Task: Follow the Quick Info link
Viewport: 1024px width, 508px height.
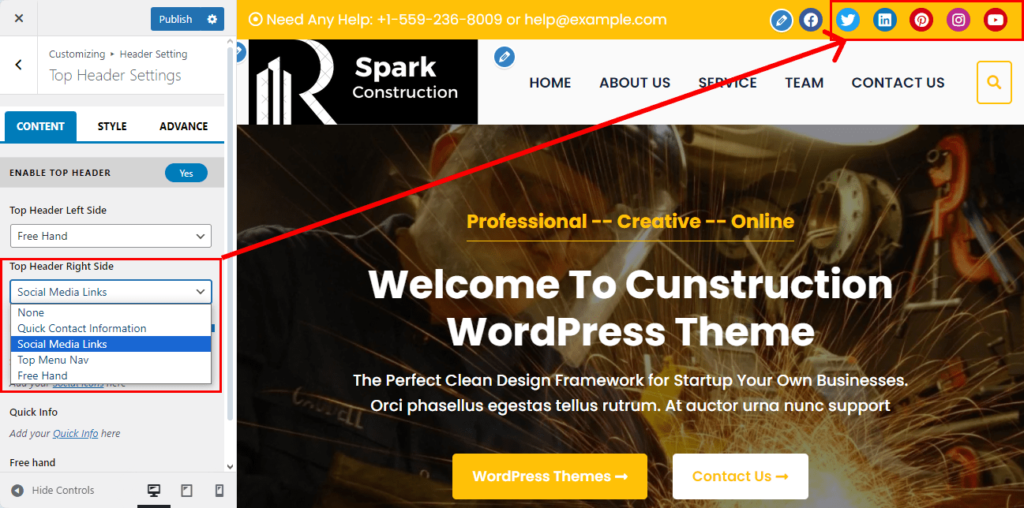Action: [x=76, y=434]
